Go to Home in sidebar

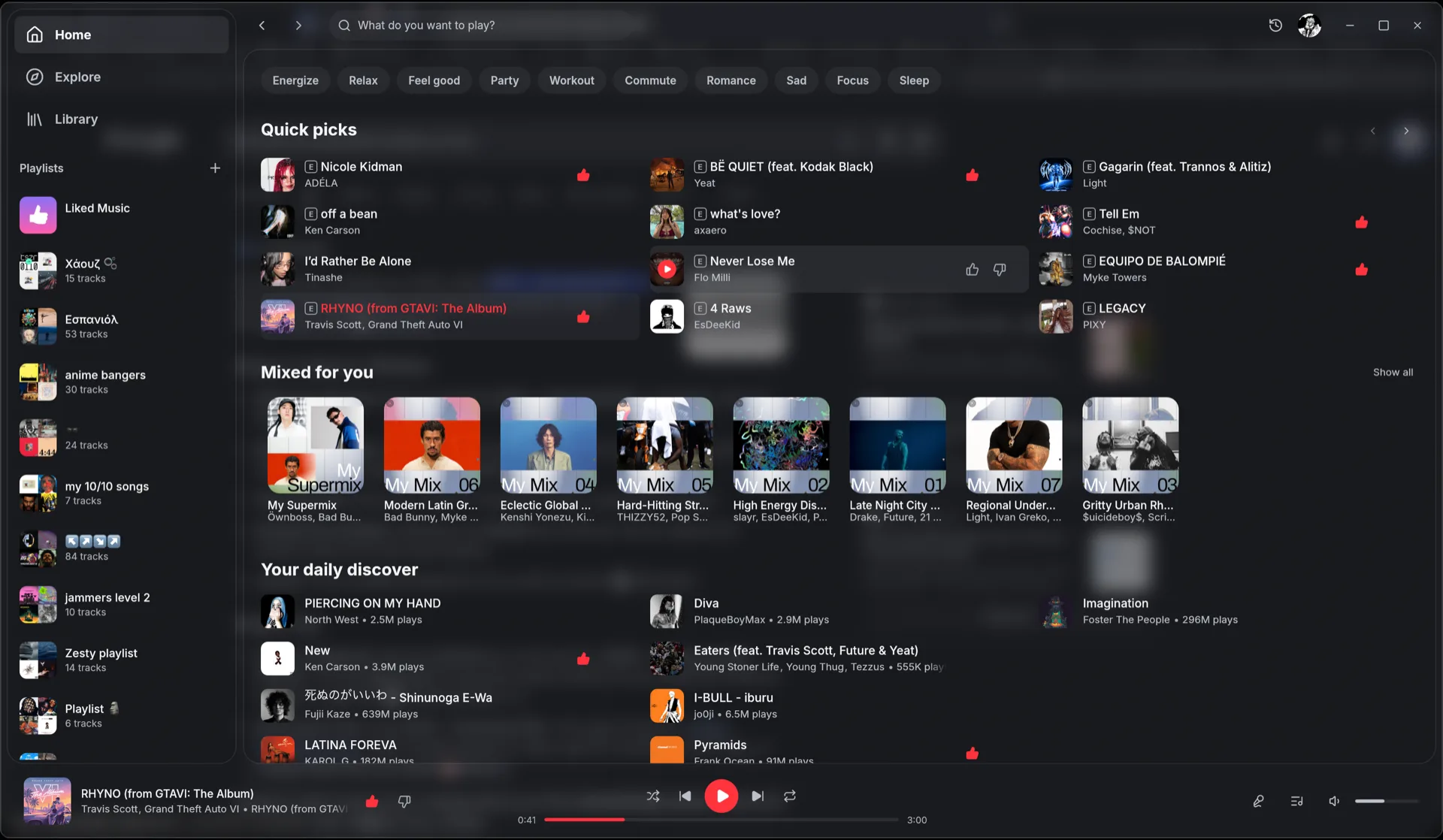[x=121, y=35]
